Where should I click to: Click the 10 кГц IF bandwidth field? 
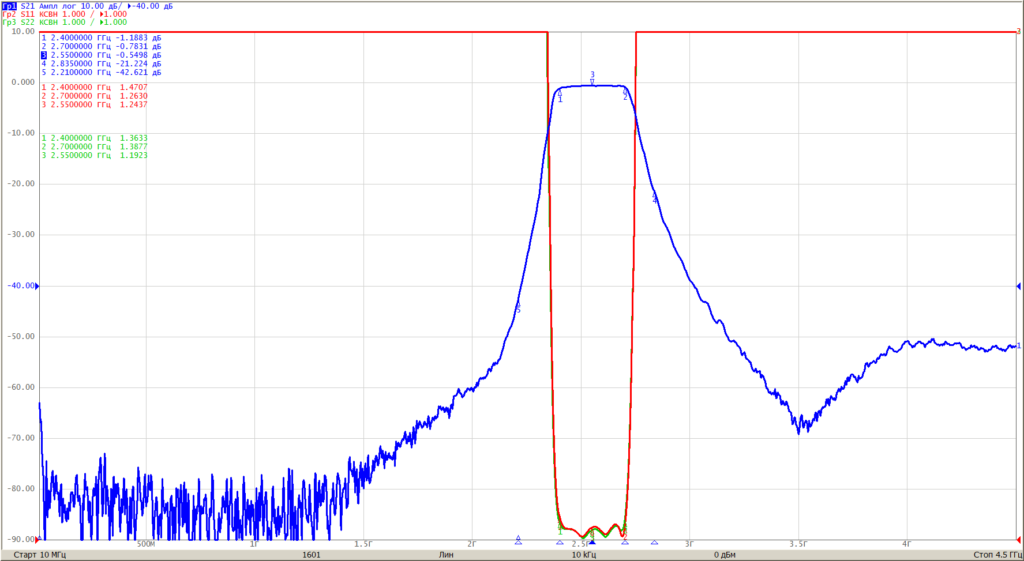click(x=584, y=554)
